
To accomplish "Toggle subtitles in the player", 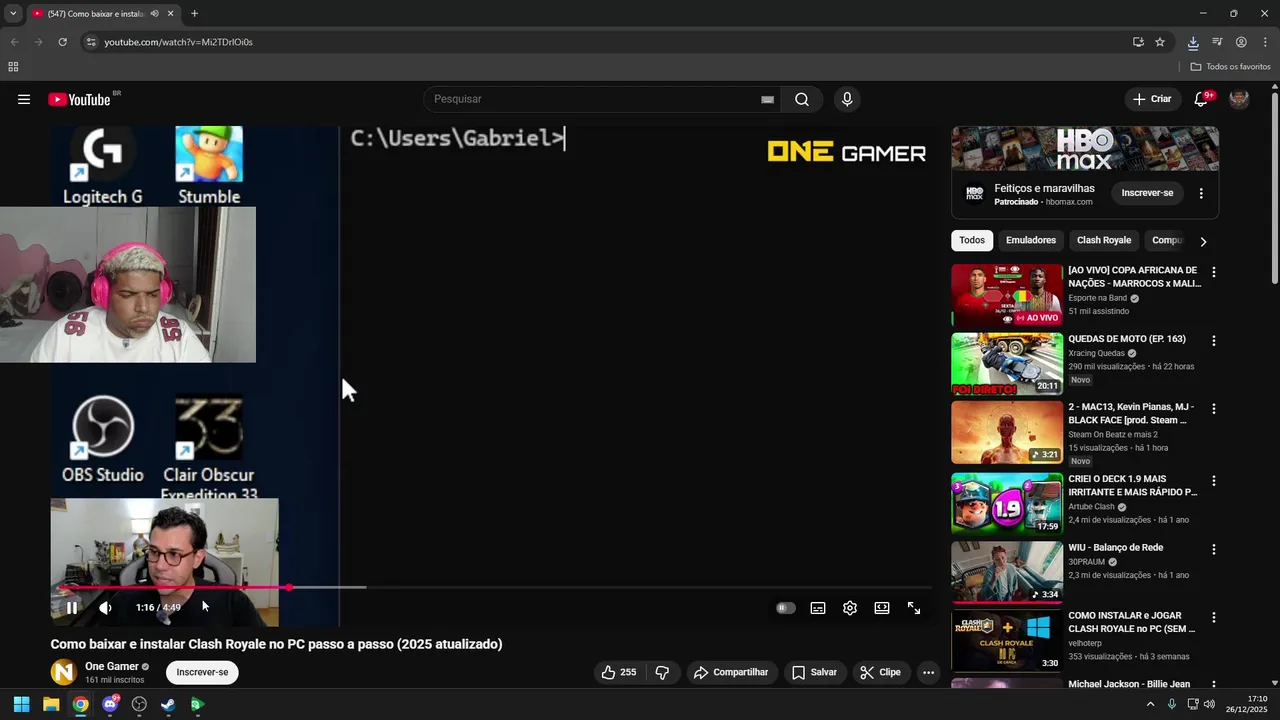I will [818, 607].
